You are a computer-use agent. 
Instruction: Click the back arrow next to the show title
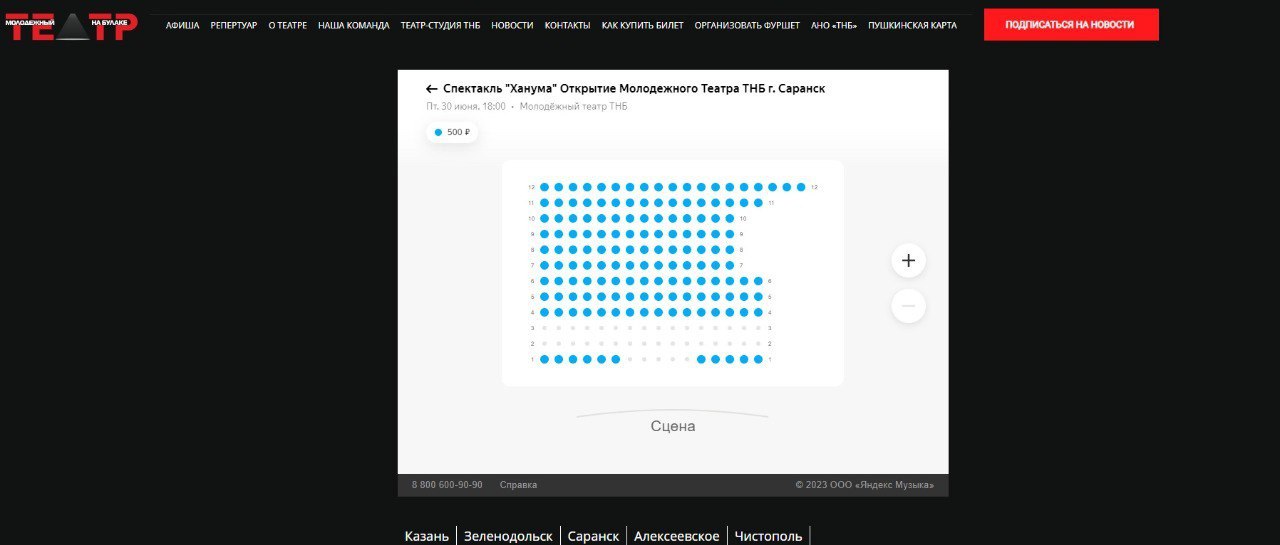pos(432,89)
